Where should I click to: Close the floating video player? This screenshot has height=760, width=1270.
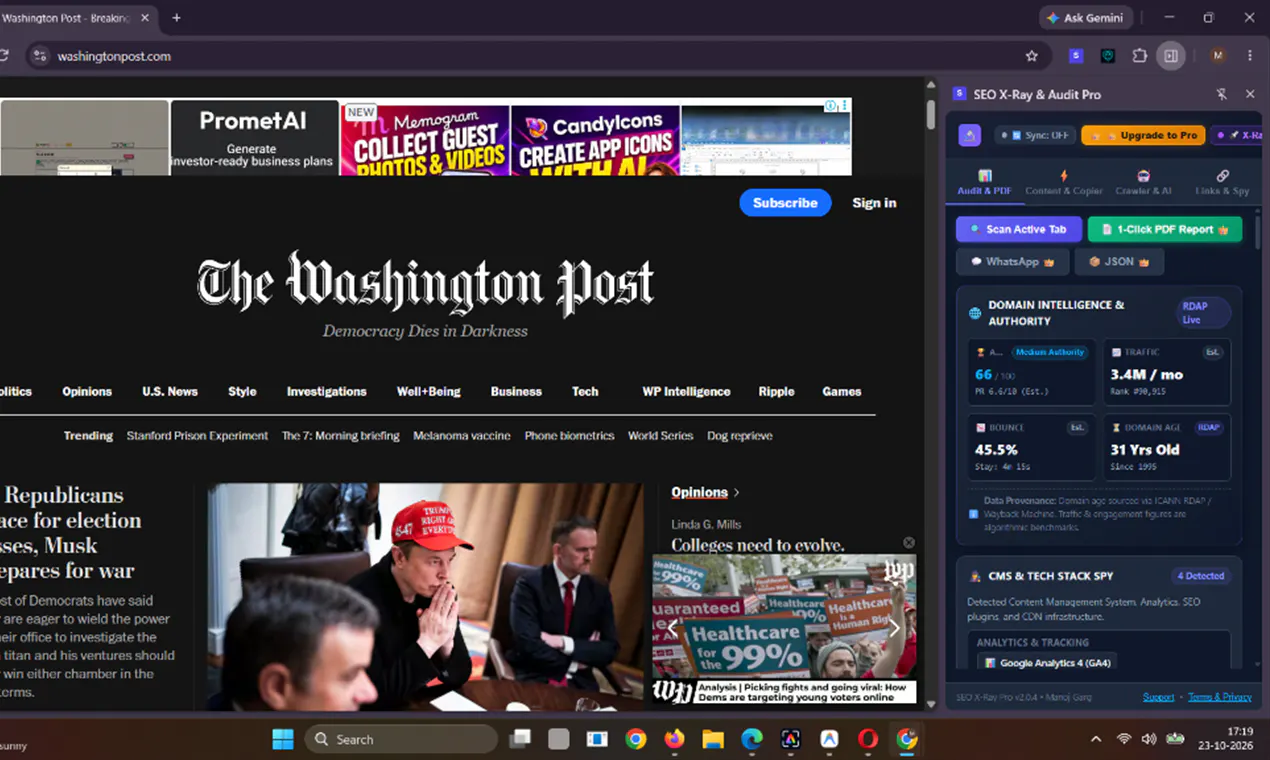point(909,543)
